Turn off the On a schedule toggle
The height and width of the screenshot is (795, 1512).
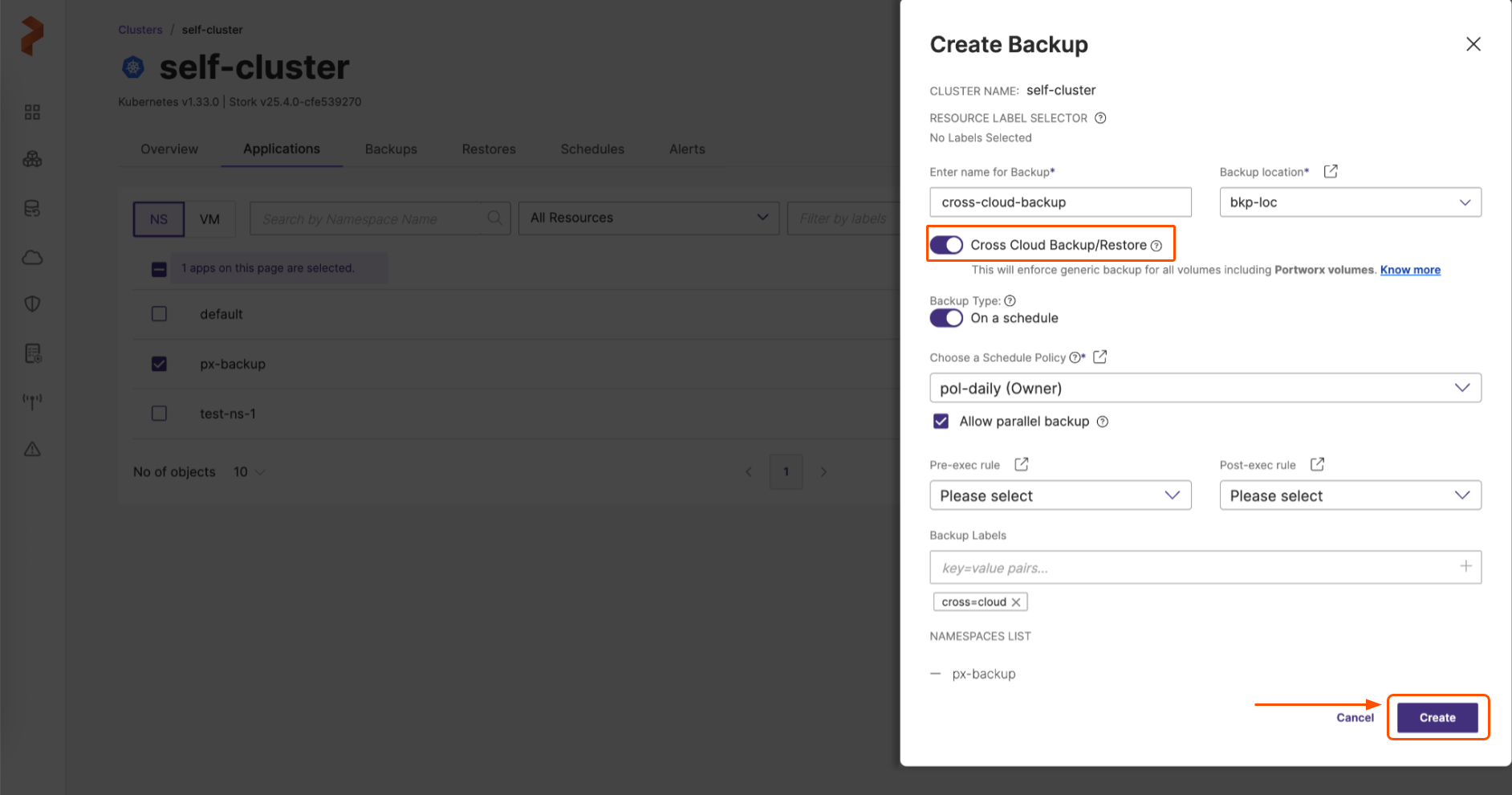click(x=946, y=318)
